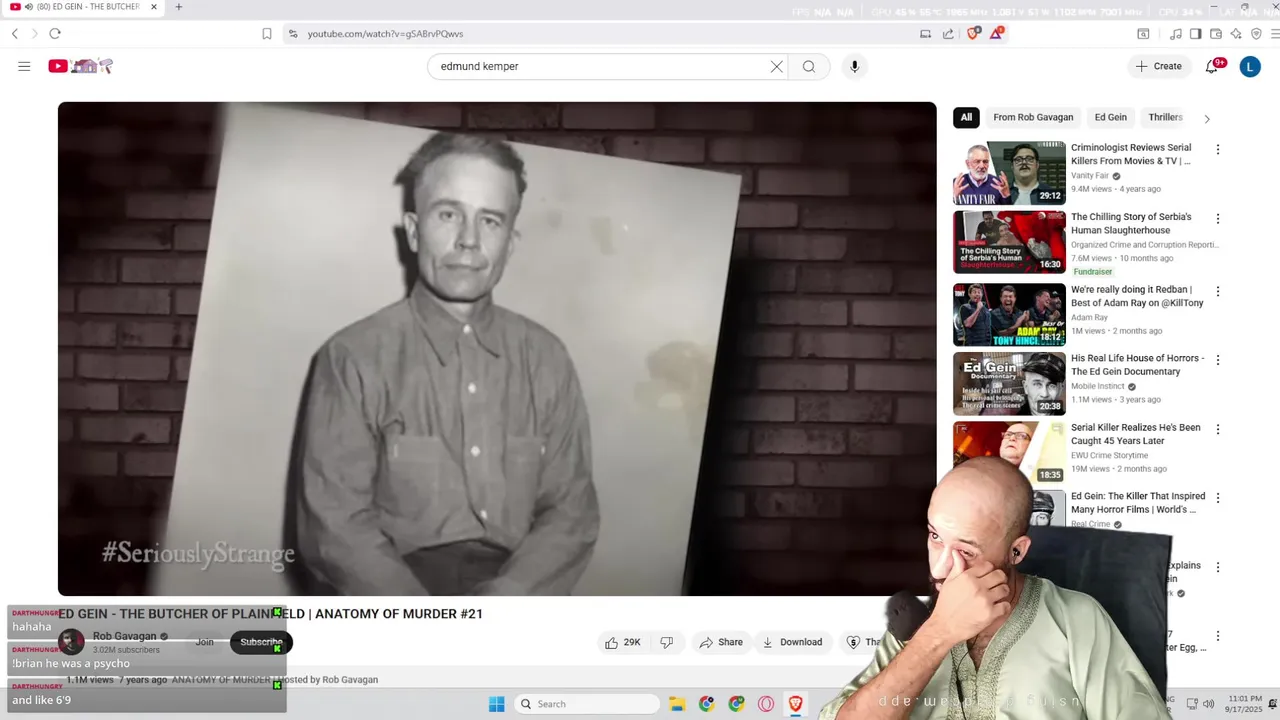Open Brave Shields lion icon

click(x=973, y=33)
